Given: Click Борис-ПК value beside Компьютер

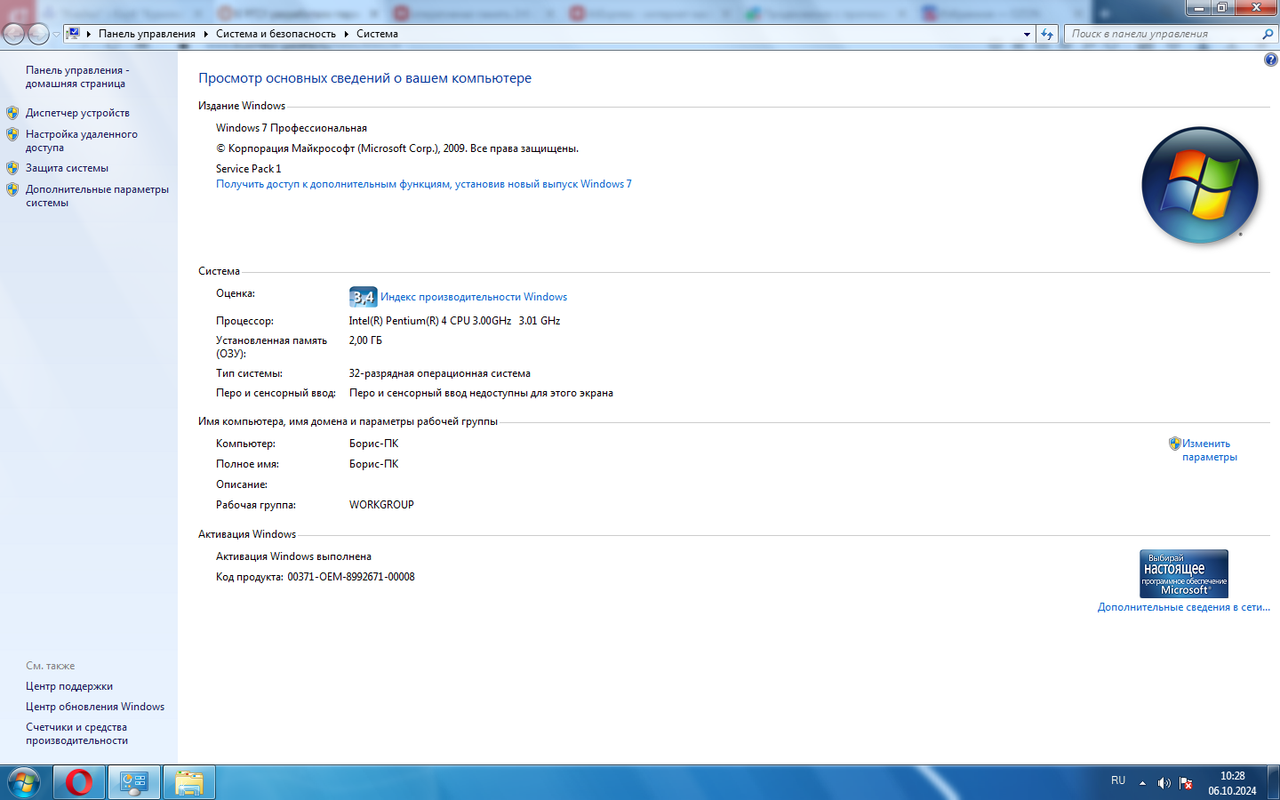Looking at the screenshot, I should [x=373, y=443].
